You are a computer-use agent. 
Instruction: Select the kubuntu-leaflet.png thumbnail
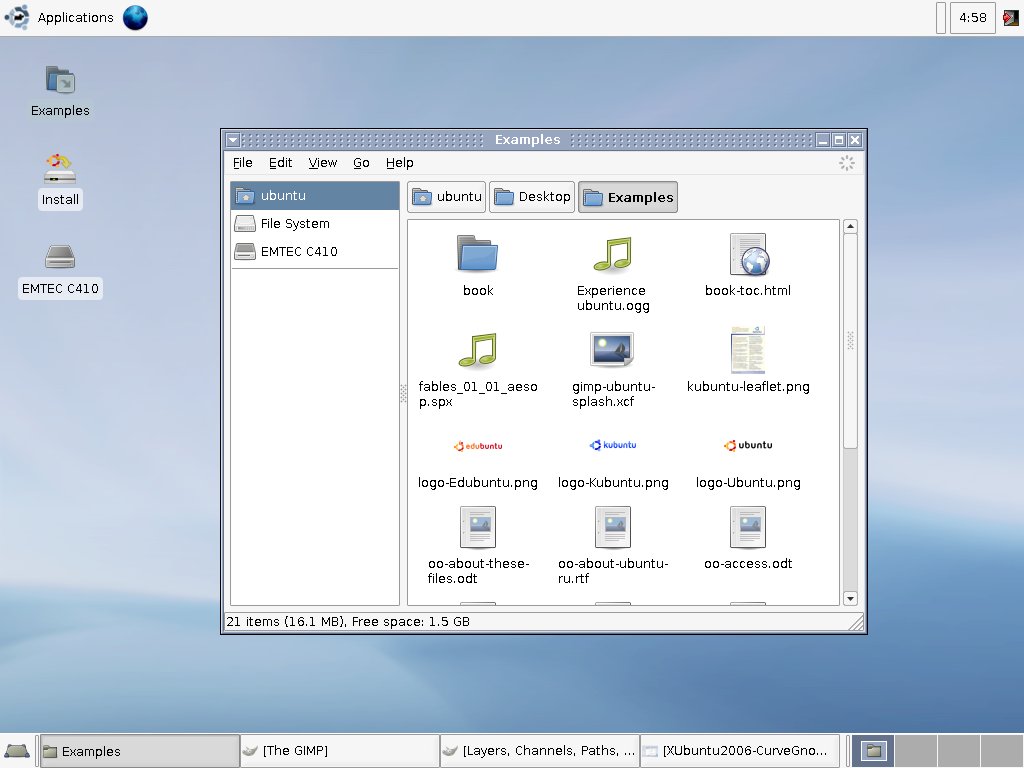coord(748,349)
